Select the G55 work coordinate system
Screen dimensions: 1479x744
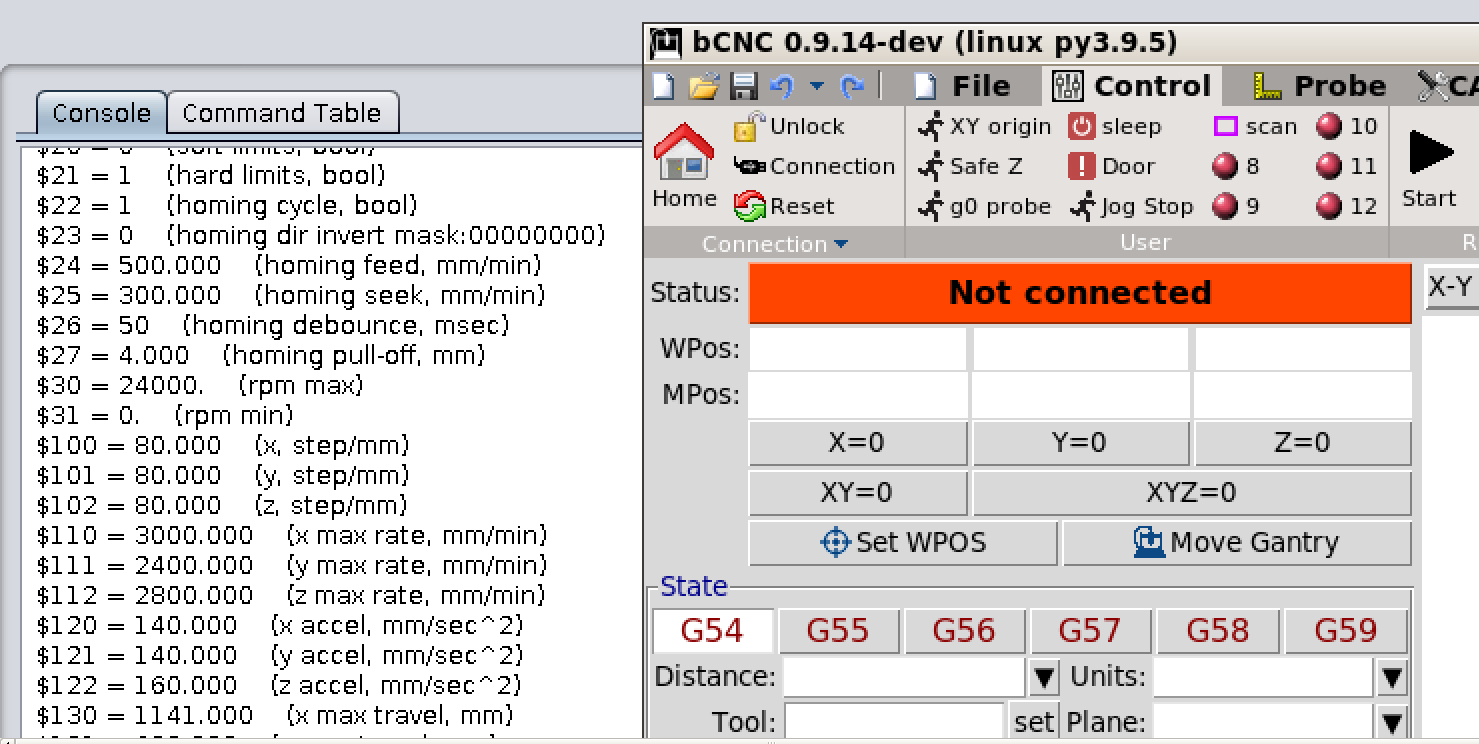(x=838, y=631)
